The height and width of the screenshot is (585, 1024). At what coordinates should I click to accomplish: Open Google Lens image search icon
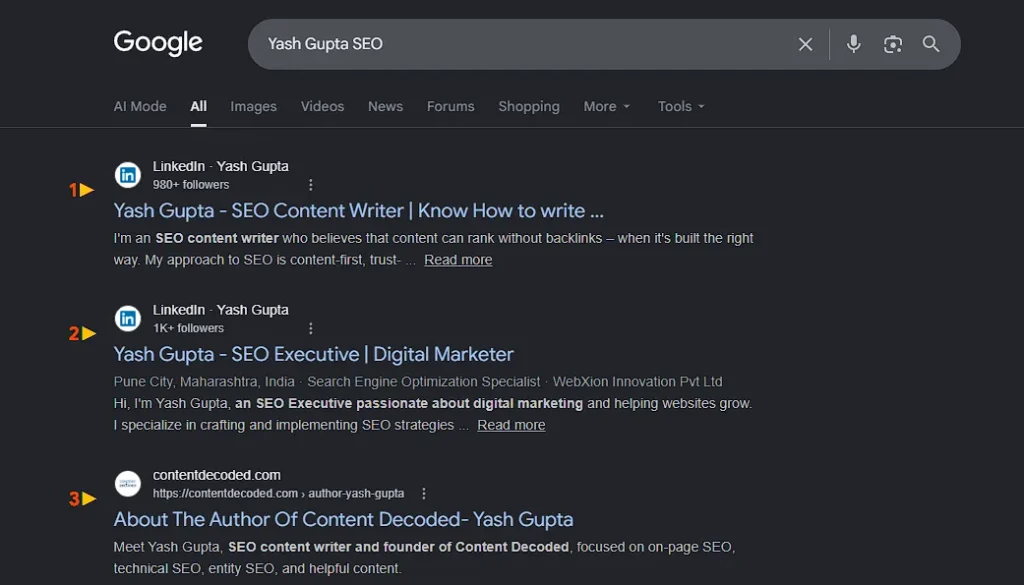892,44
